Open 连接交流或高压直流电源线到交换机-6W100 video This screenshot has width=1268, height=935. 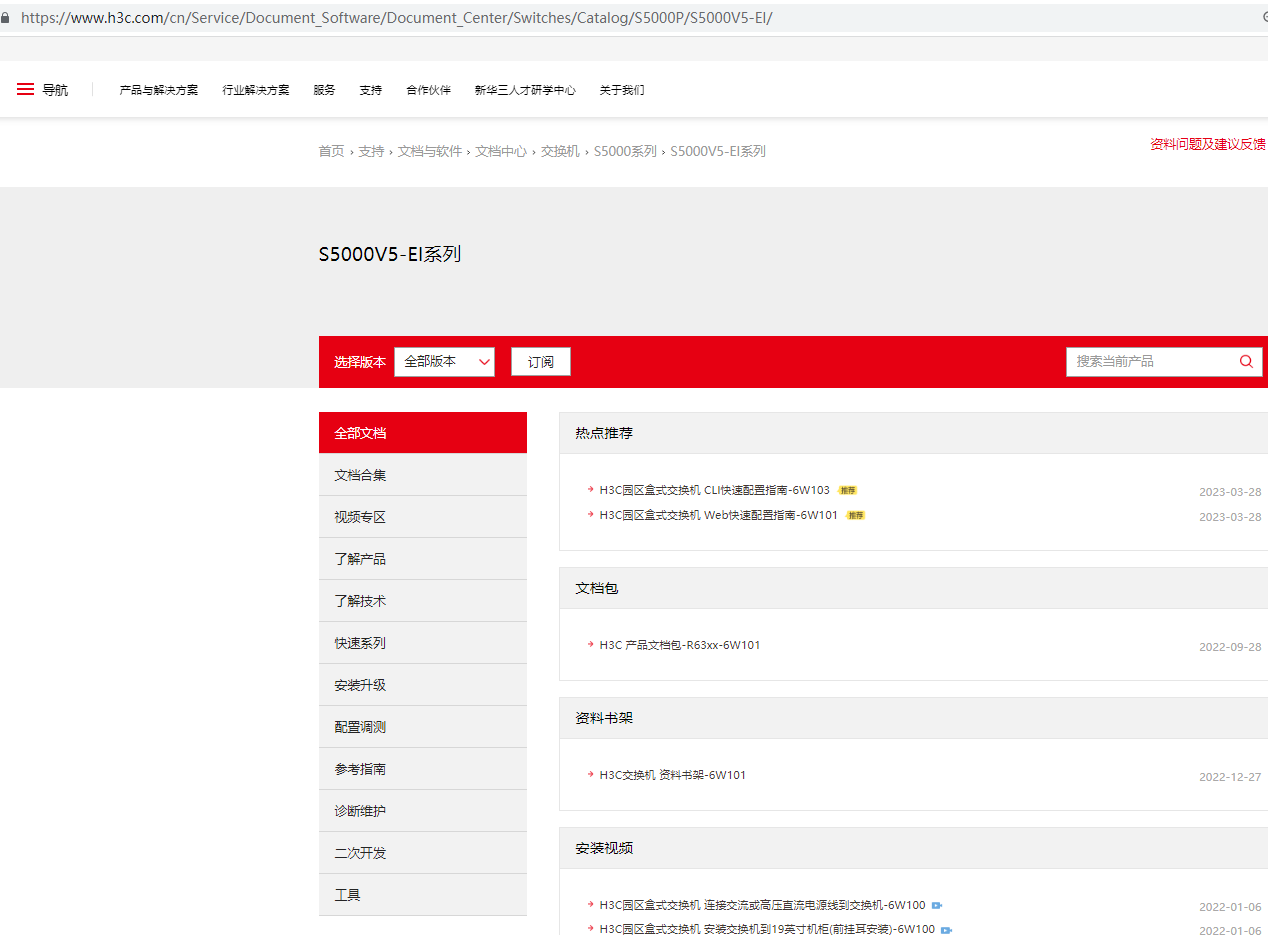pyautogui.click(x=763, y=906)
